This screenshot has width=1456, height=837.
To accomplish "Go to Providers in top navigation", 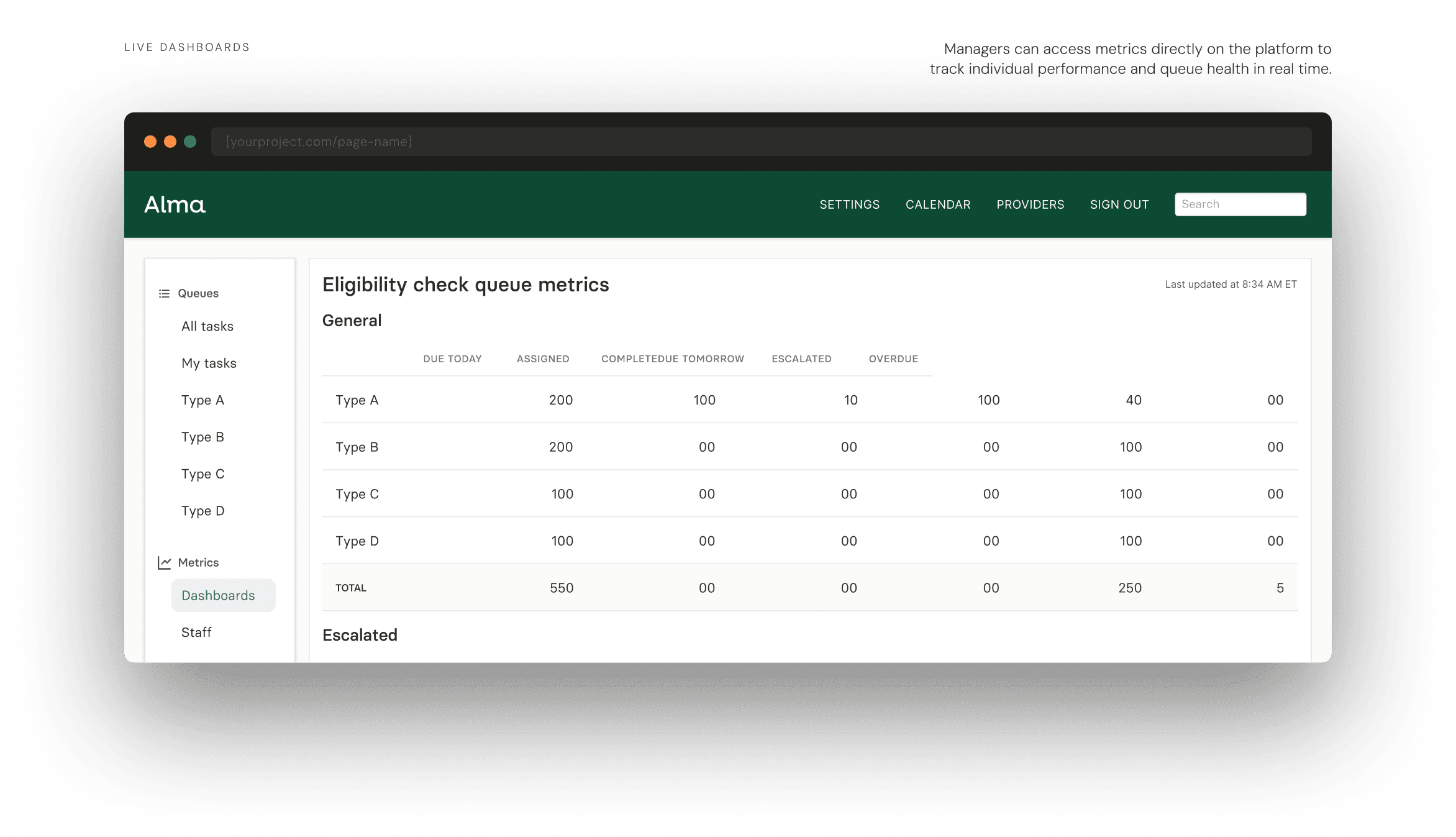I will pos(1030,204).
